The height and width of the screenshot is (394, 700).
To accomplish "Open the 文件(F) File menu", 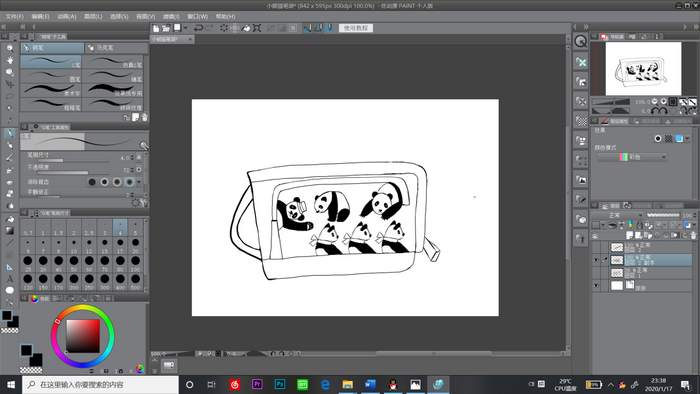I will coord(14,17).
